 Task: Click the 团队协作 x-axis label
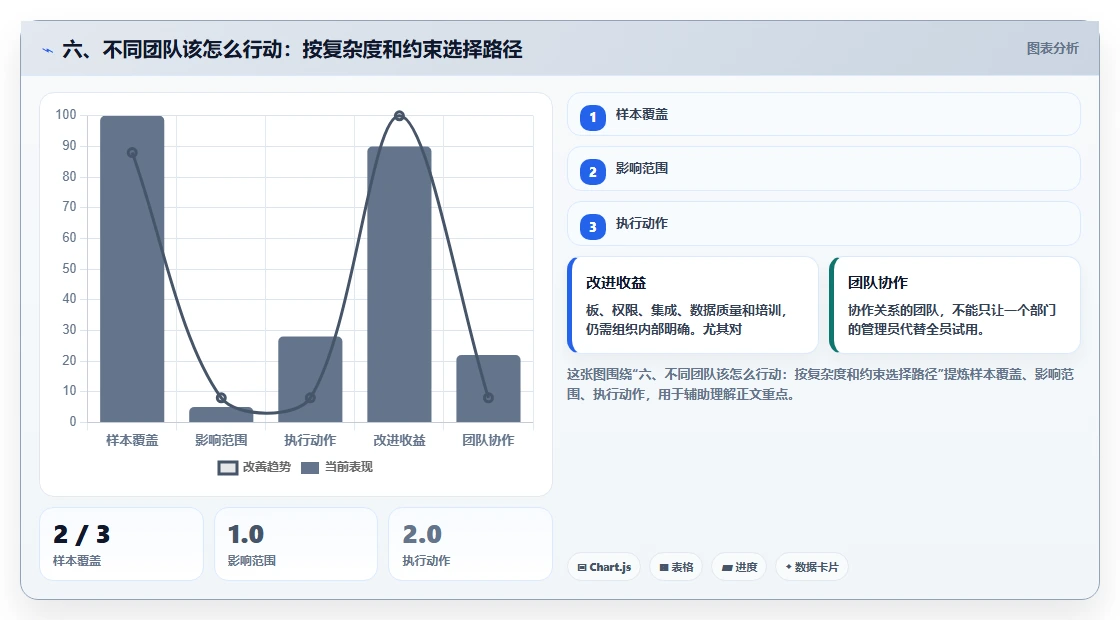(489, 441)
